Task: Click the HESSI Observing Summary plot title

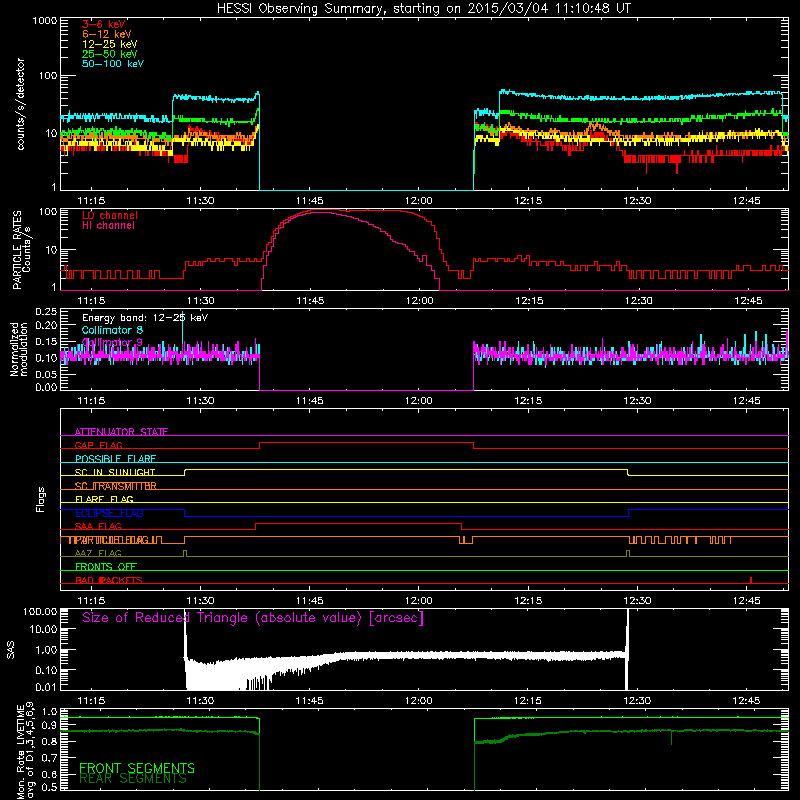Action: [423, 9]
